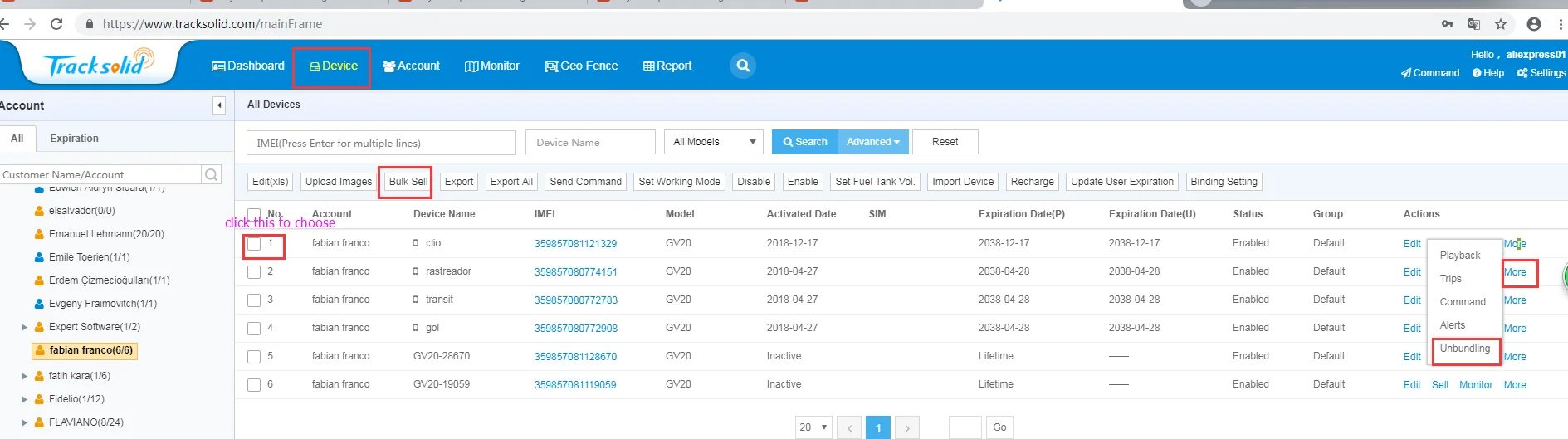
Task: Open the page size 20 dropdown
Action: pos(813,427)
